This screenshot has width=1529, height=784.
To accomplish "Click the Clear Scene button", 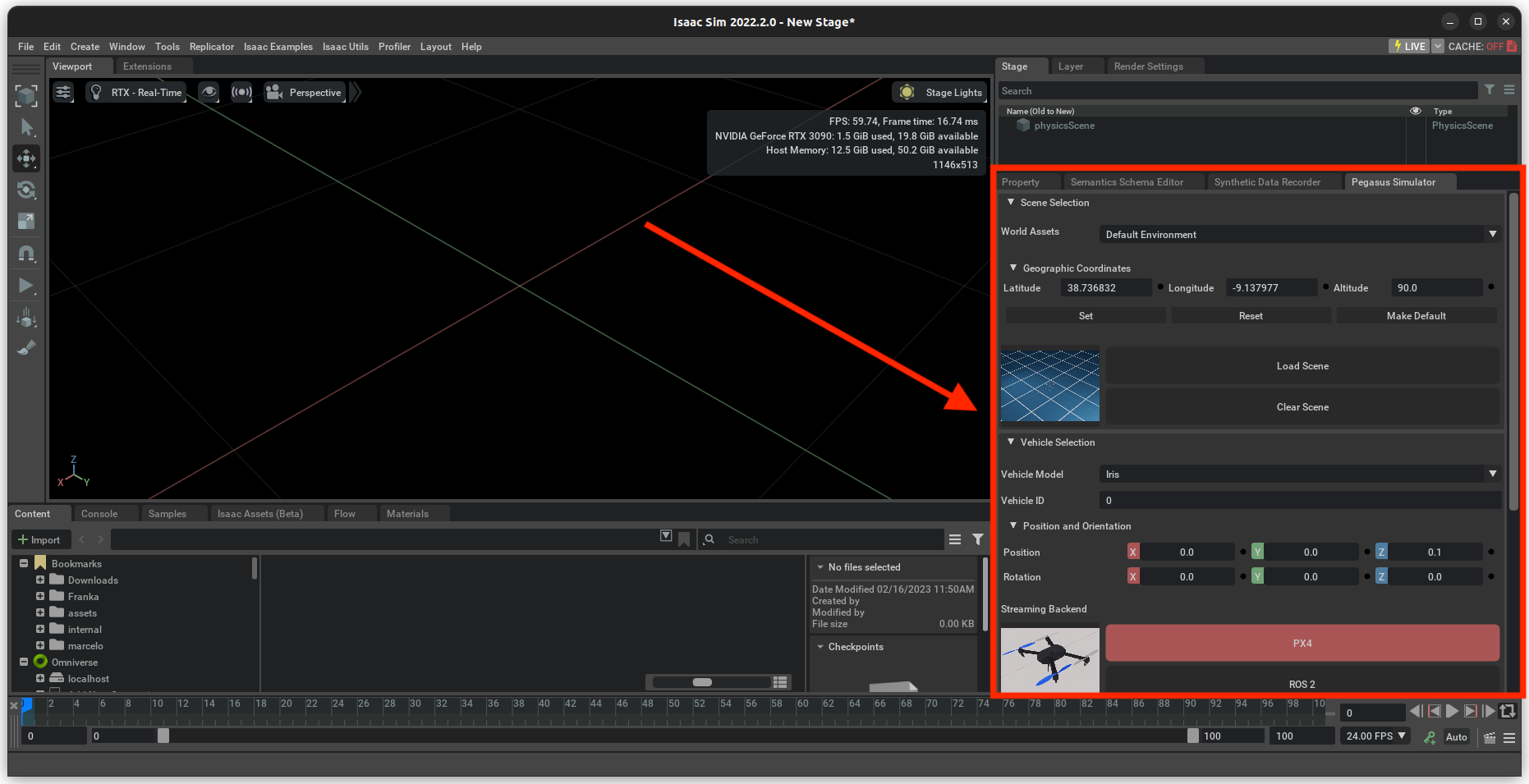I will (x=1302, y=407).
